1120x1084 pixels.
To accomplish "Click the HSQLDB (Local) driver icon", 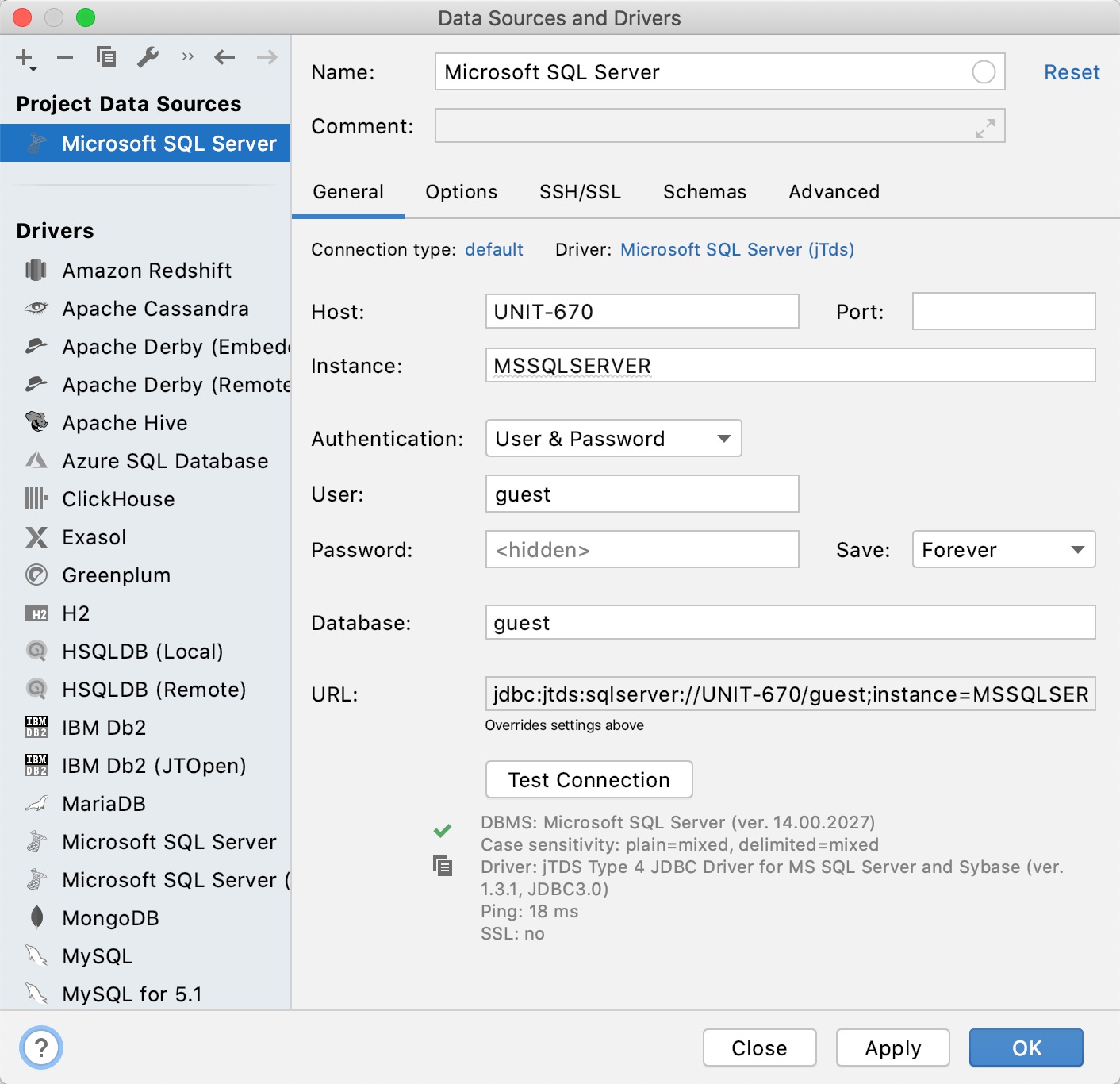I will click(36, 652).
